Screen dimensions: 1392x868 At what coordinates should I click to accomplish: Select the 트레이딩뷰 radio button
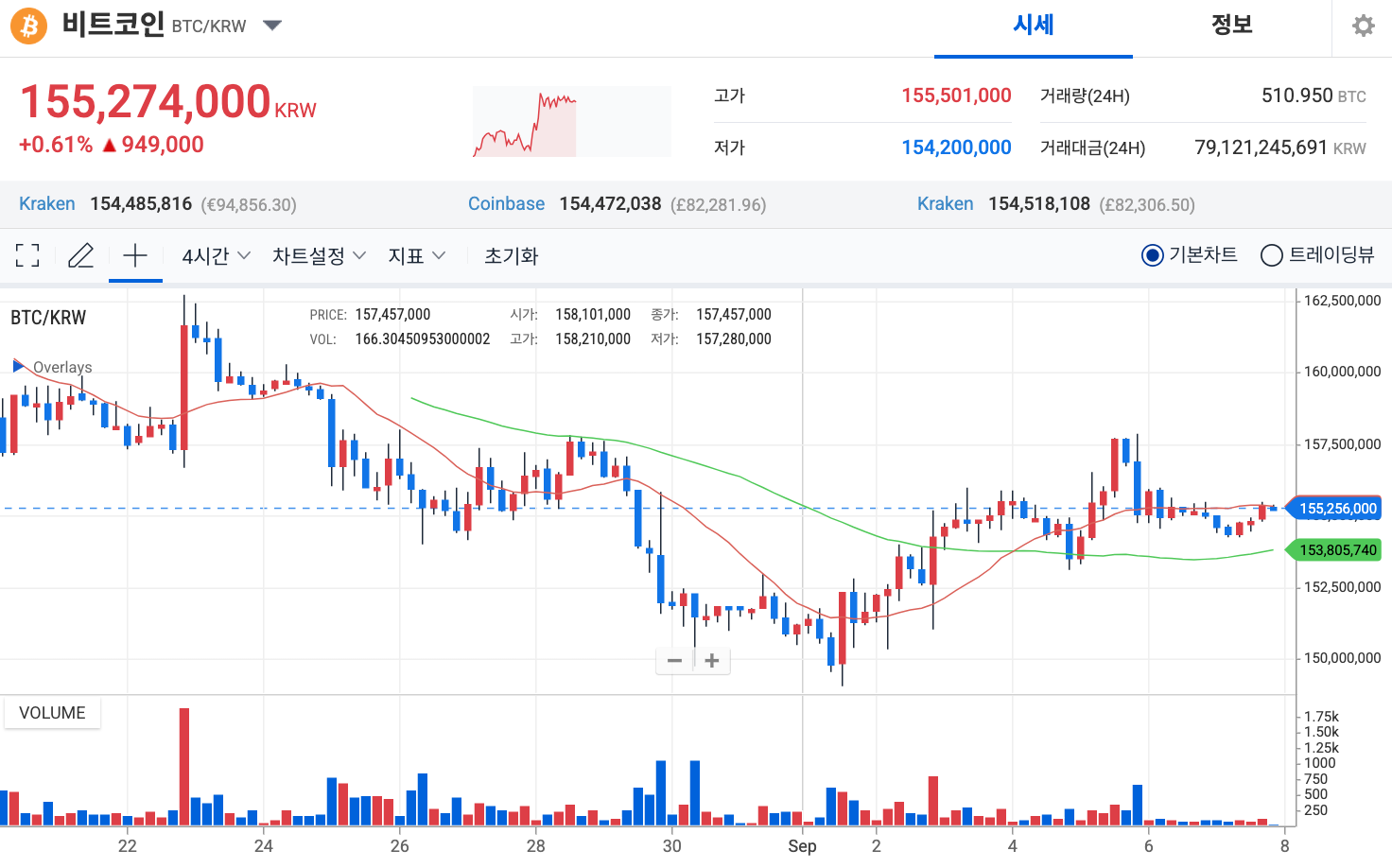tap(1272, 255)
